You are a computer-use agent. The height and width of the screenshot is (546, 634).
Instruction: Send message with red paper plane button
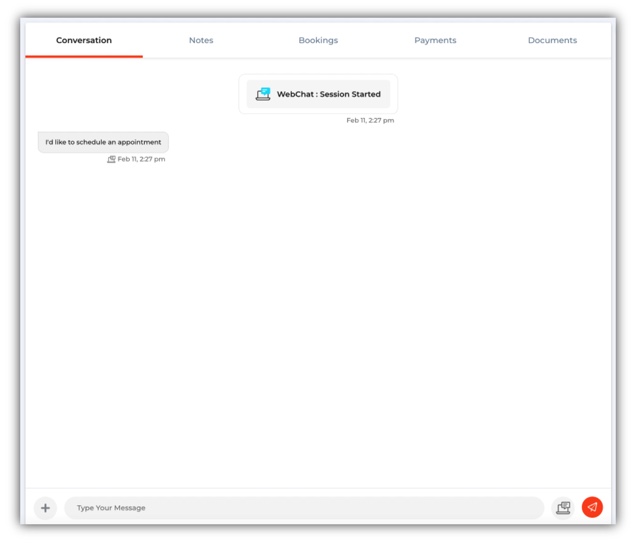(592, 507)
